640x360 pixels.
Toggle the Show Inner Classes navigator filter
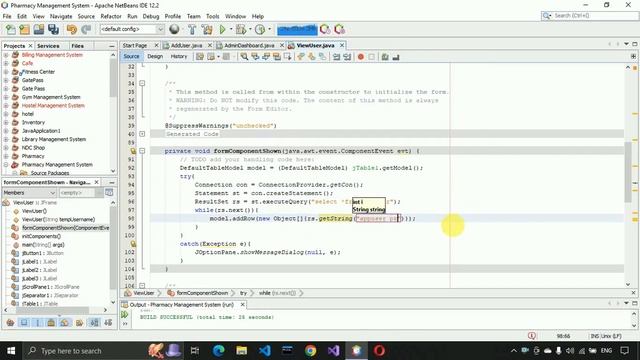click(x=64, y=323)
